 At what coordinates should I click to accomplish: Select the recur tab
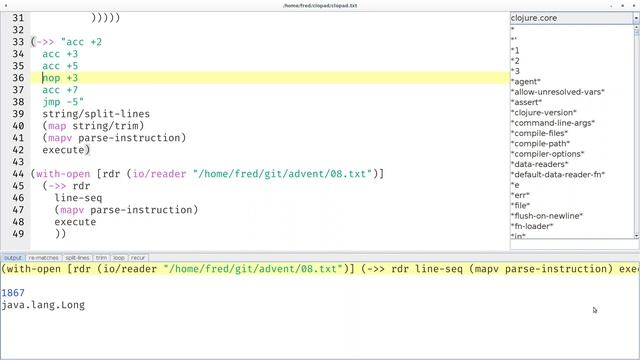tap(138, 258)
